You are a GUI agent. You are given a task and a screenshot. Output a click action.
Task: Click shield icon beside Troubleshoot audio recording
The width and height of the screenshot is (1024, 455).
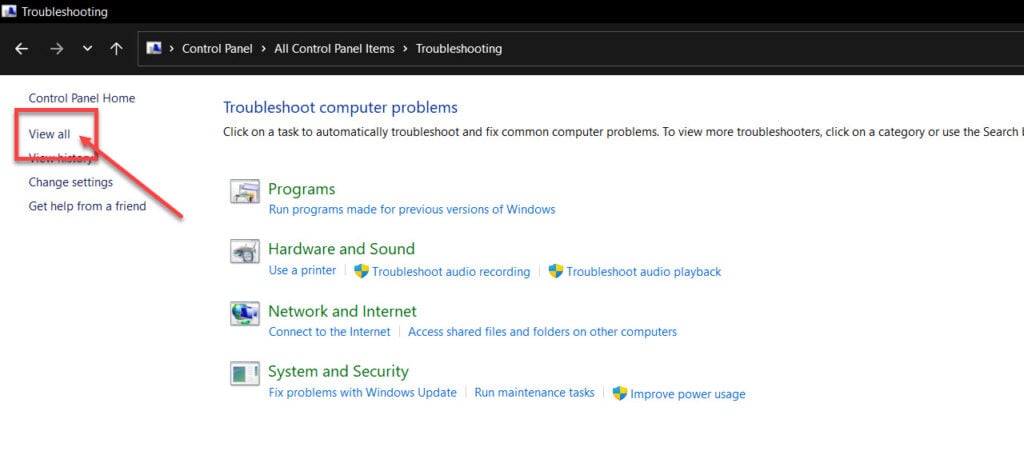361,271
